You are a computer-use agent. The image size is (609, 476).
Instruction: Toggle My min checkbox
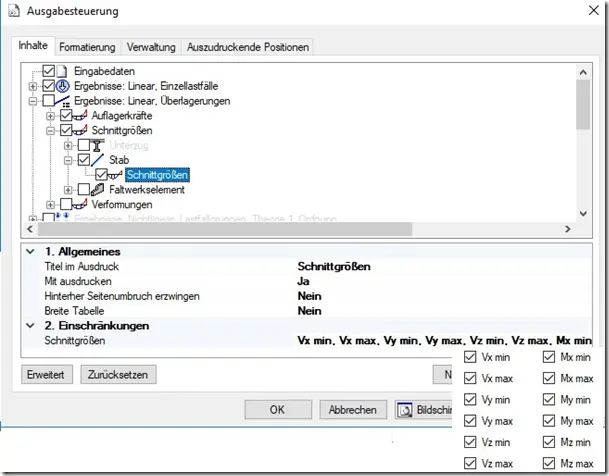tap(549, 400)
